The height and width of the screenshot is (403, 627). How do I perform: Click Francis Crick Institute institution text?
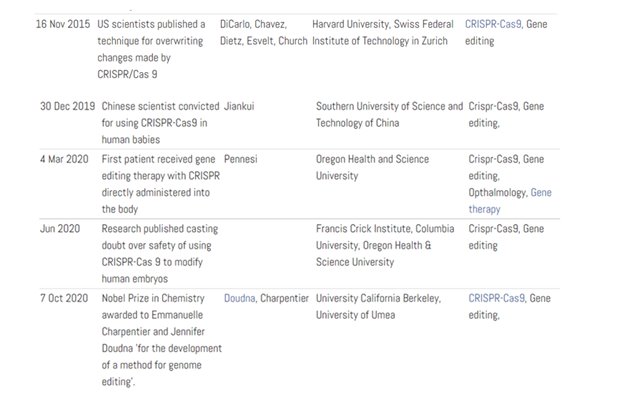coord(365,228)
